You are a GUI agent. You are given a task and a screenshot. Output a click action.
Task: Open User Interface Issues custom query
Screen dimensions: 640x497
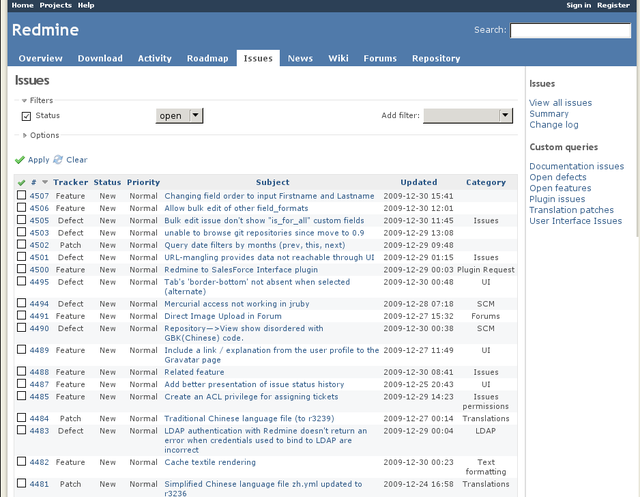click(576, 221)
